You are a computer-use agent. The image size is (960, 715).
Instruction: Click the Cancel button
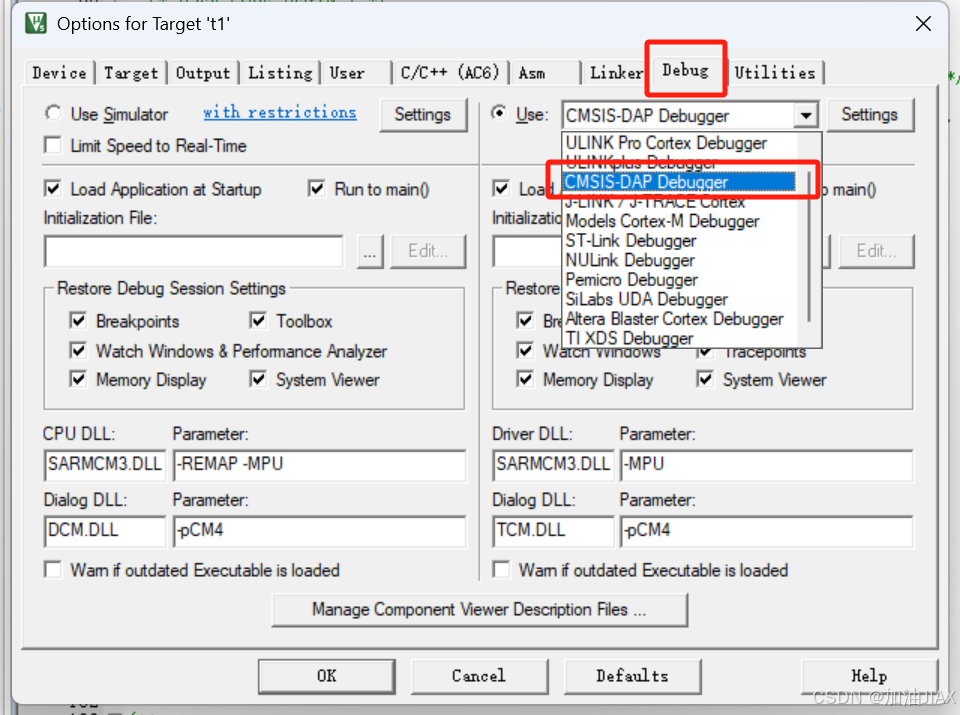pyautogui.click(x=479, y=676)
